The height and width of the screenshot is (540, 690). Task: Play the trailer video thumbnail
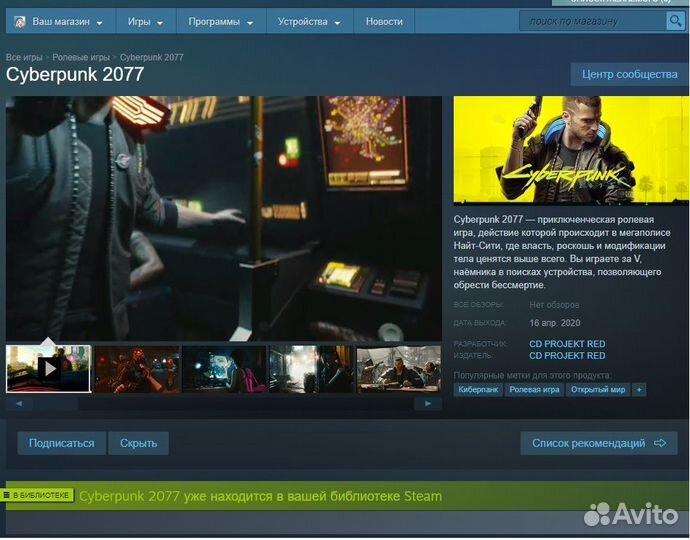pos(48,369)
